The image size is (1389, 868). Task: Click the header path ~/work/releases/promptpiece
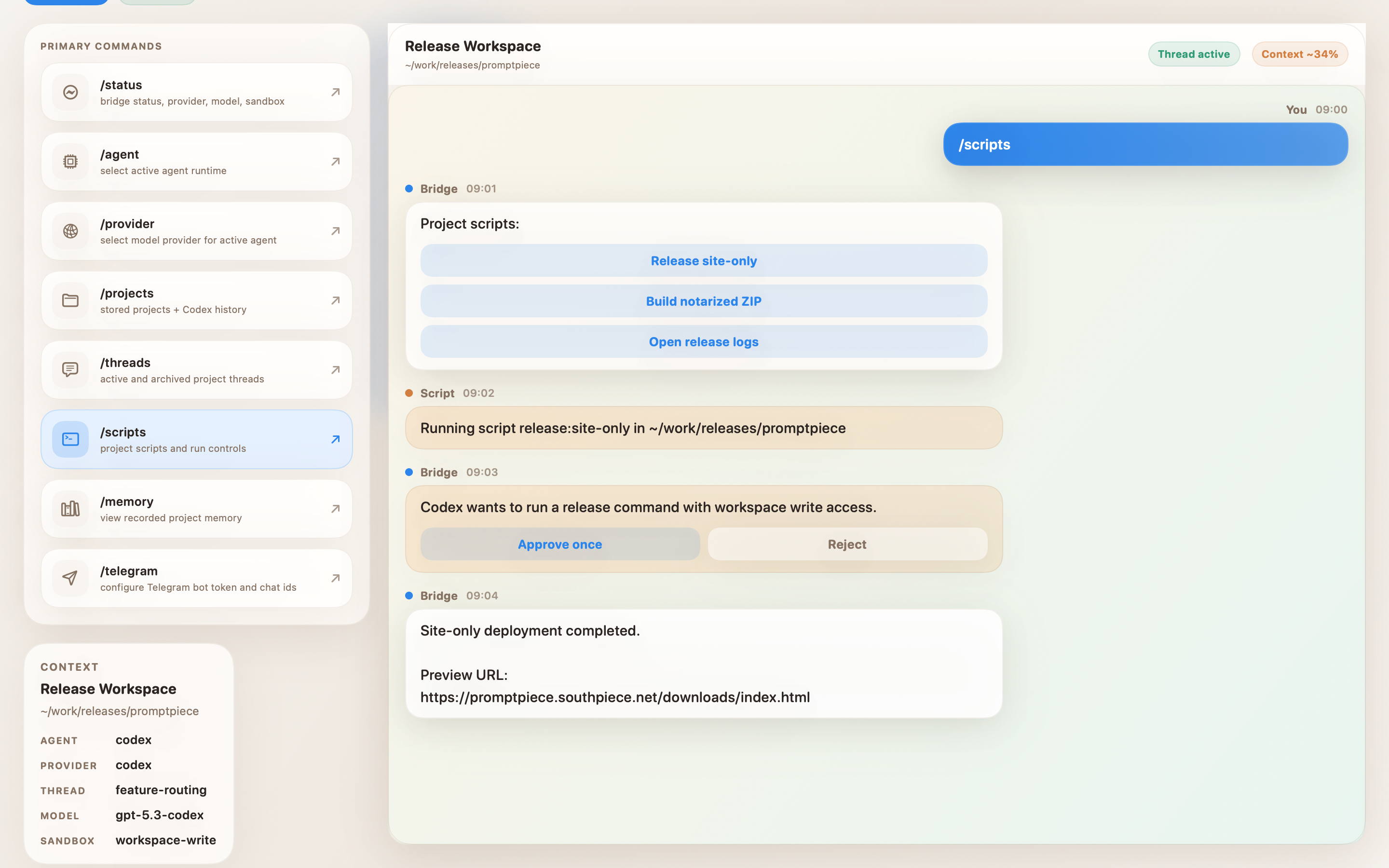(x=472, y=65)
